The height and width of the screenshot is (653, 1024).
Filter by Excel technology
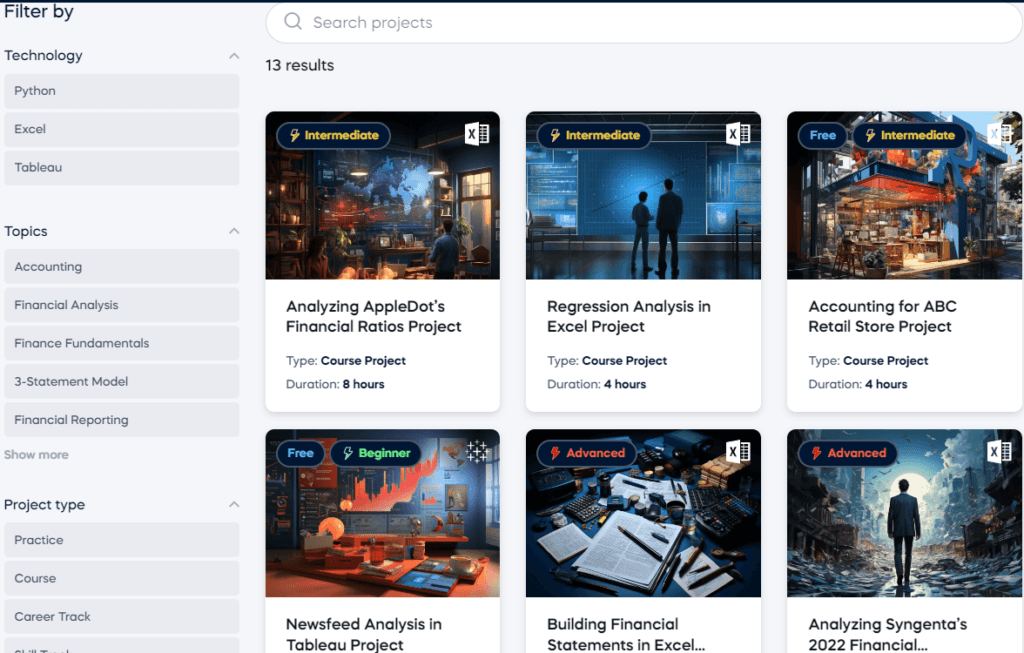pyautogui.click(x=121, y=129)
